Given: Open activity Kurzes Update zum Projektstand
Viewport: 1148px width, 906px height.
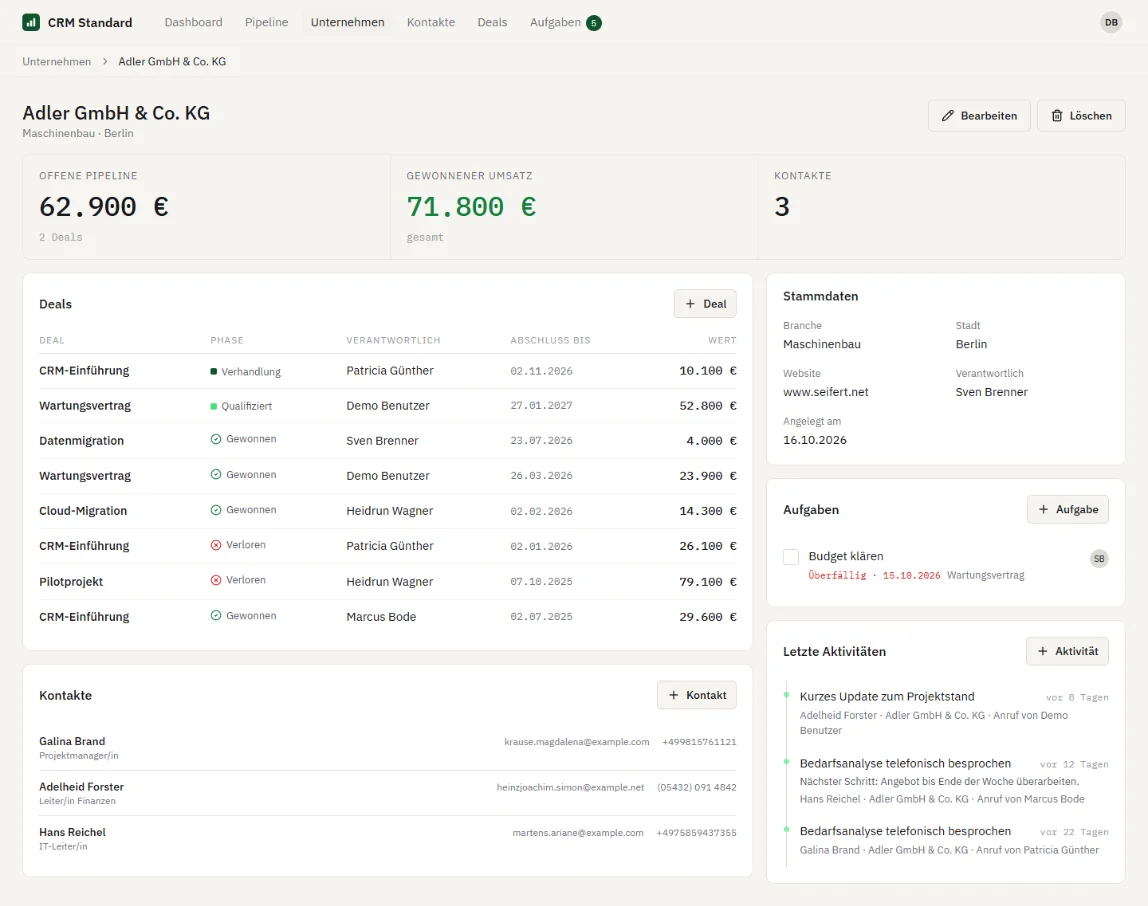Looking at the screenshot, I should [887, 697].
